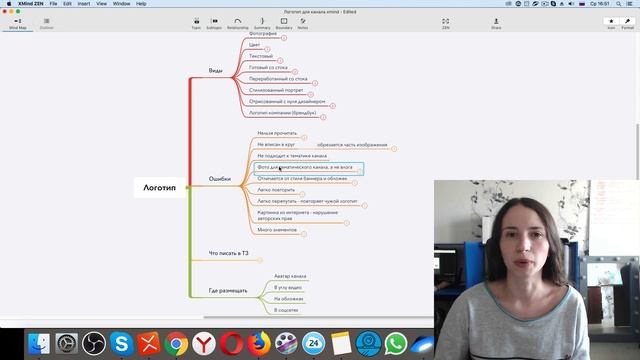The width and height of the screenshot is (640, 360).
Task: Open Spotlight search in menu bar
Action: pos(619,4)
